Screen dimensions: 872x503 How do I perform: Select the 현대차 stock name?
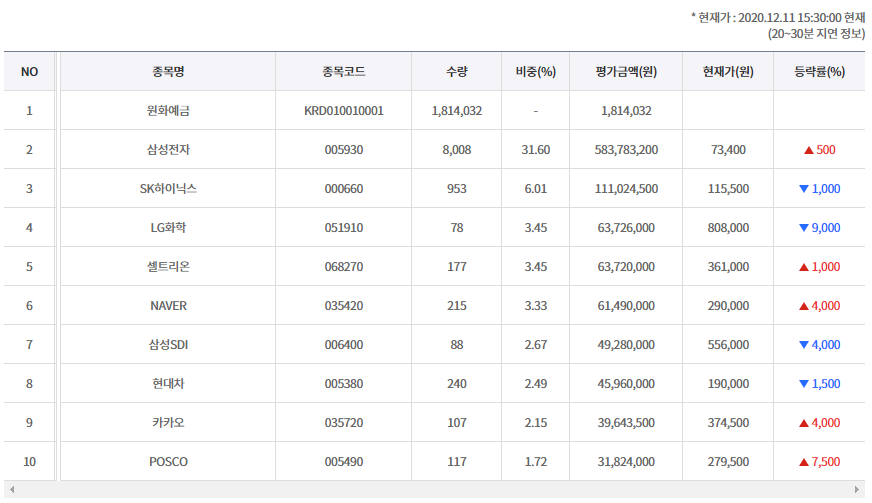click(168, 383)
